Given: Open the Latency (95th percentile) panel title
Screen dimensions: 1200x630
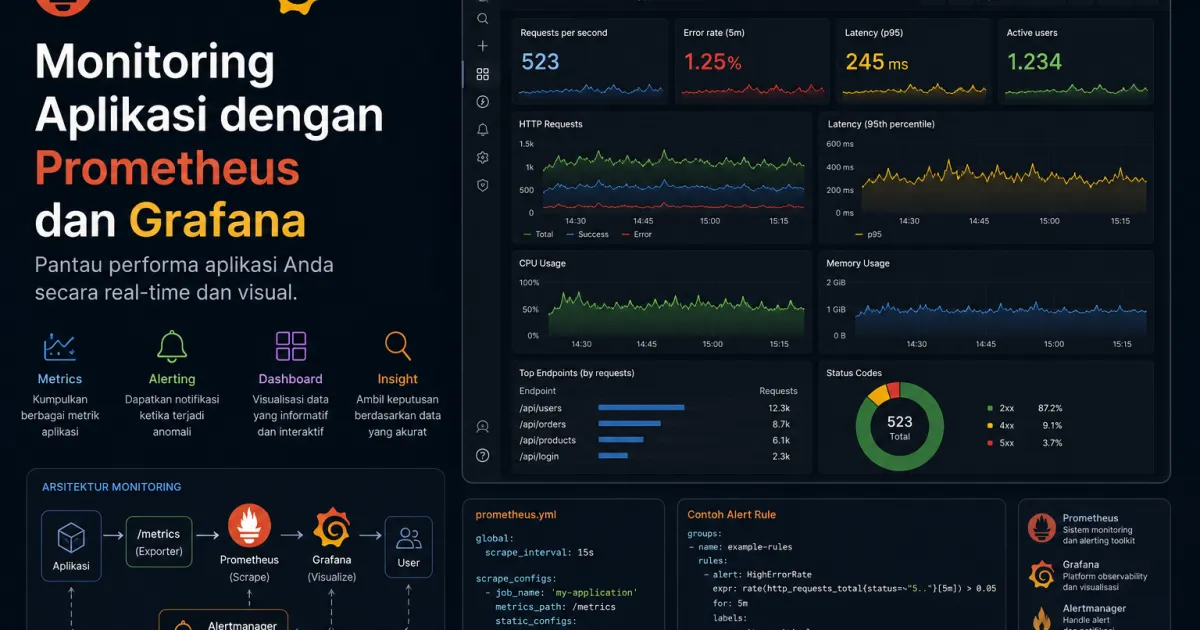Looking at the screenshot, I should 881,124.
